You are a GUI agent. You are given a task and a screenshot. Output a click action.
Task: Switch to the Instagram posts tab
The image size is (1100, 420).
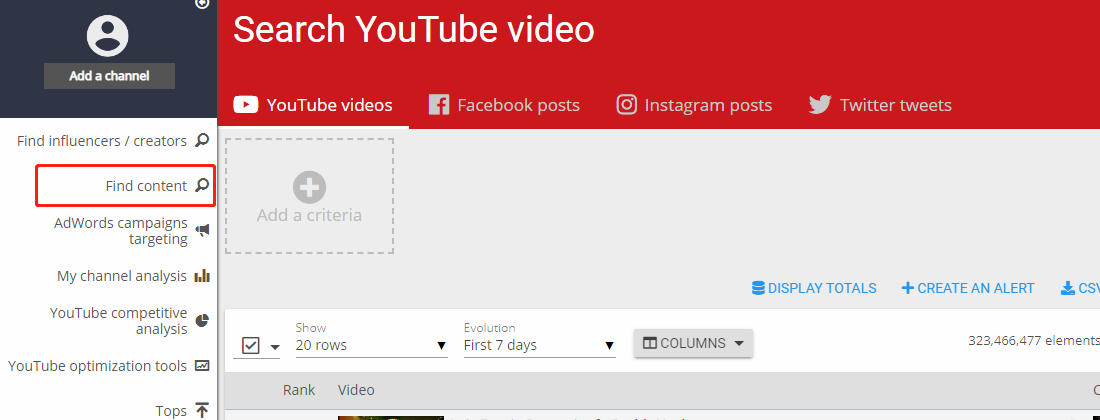pos(694,105)
